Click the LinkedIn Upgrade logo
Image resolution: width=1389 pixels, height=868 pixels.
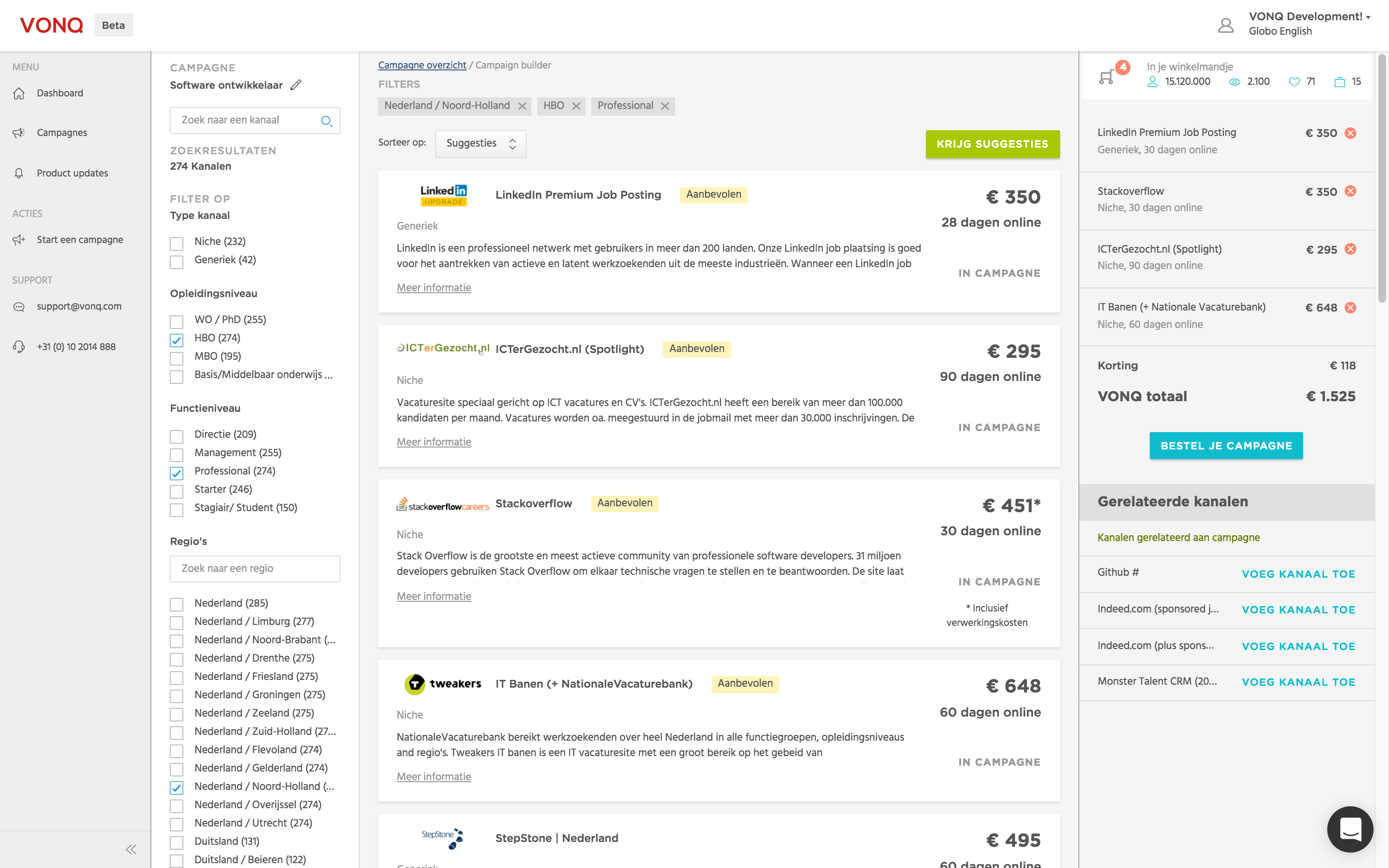tap(443, 195)
